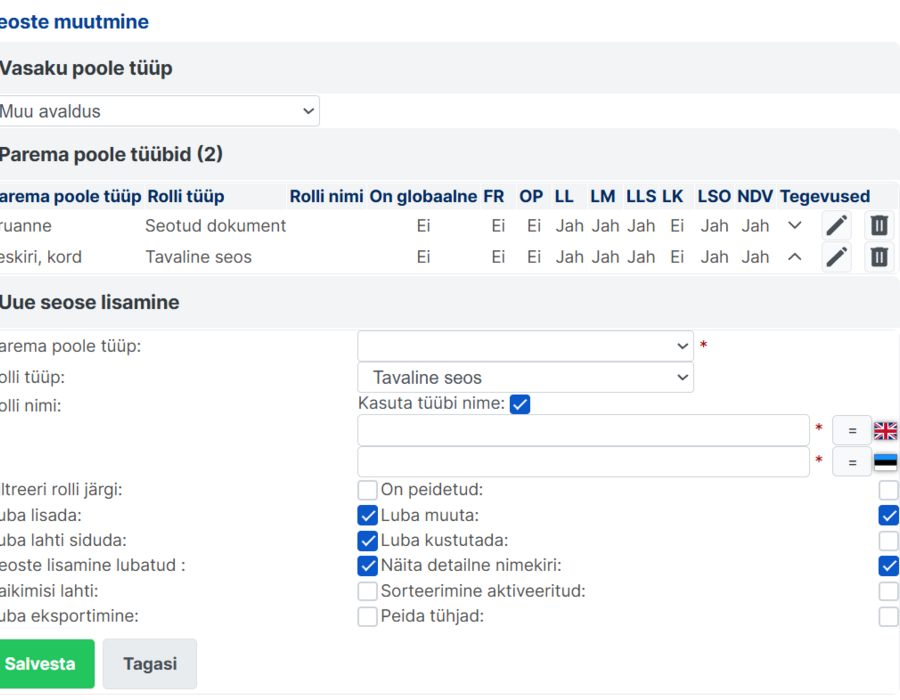900x700 pixels.
Task: Focus the Estonian role name input field
Action: [583, 462]
